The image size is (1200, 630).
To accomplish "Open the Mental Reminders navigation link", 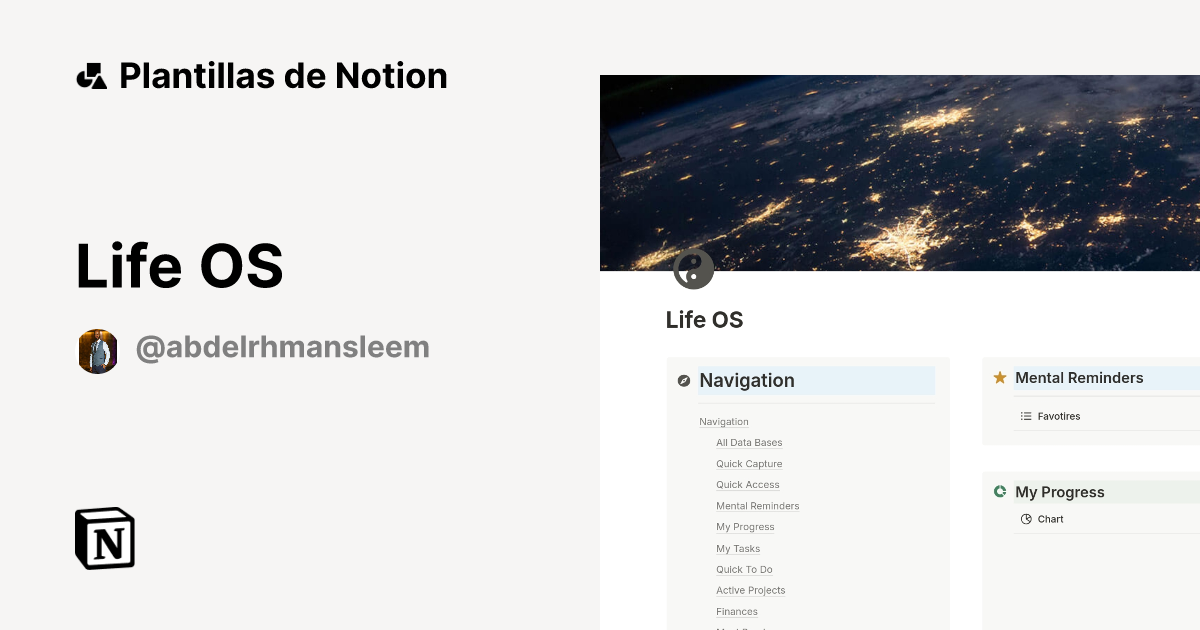I will tap(757, 505).
